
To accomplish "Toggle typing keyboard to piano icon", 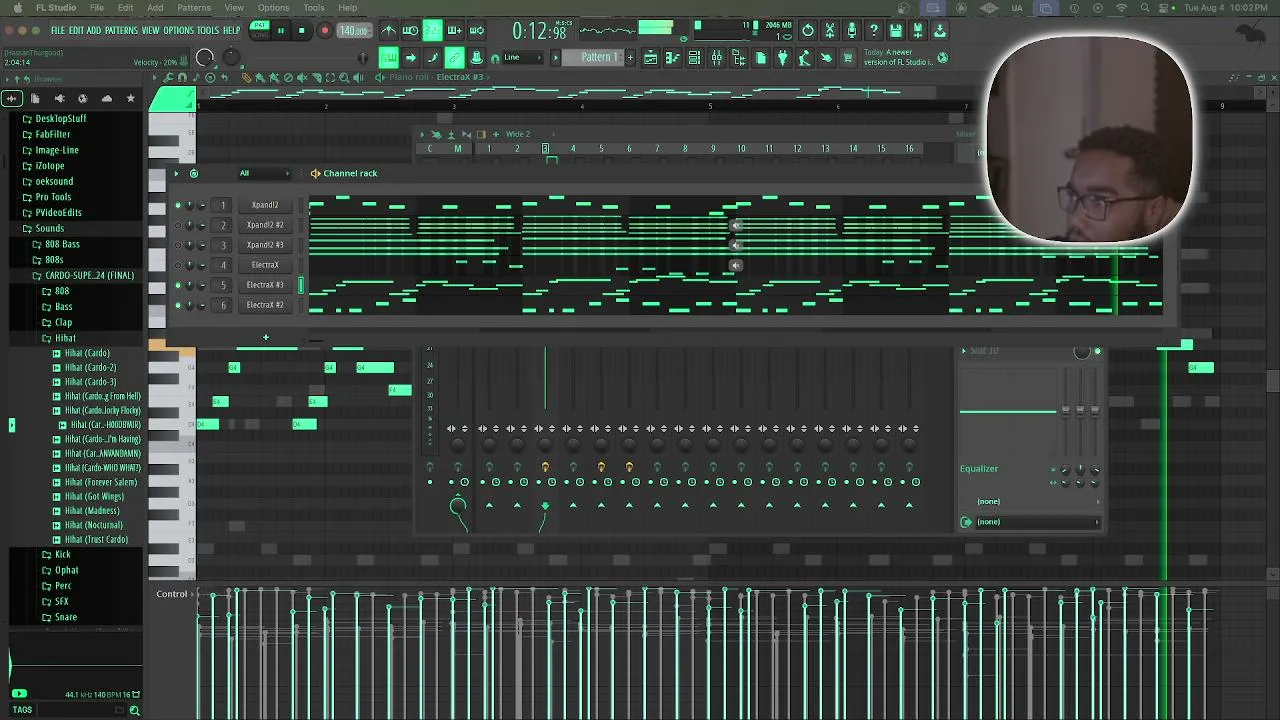I will point(389,58).
